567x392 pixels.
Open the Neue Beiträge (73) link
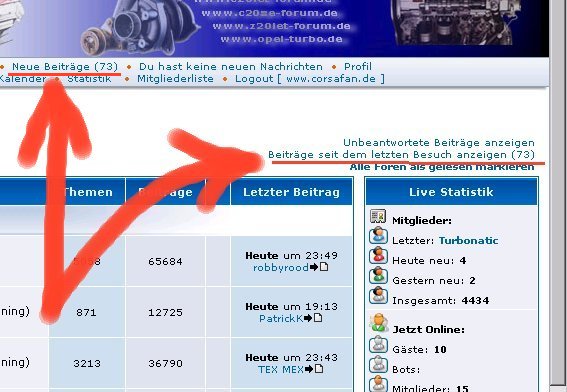[65, 67]
